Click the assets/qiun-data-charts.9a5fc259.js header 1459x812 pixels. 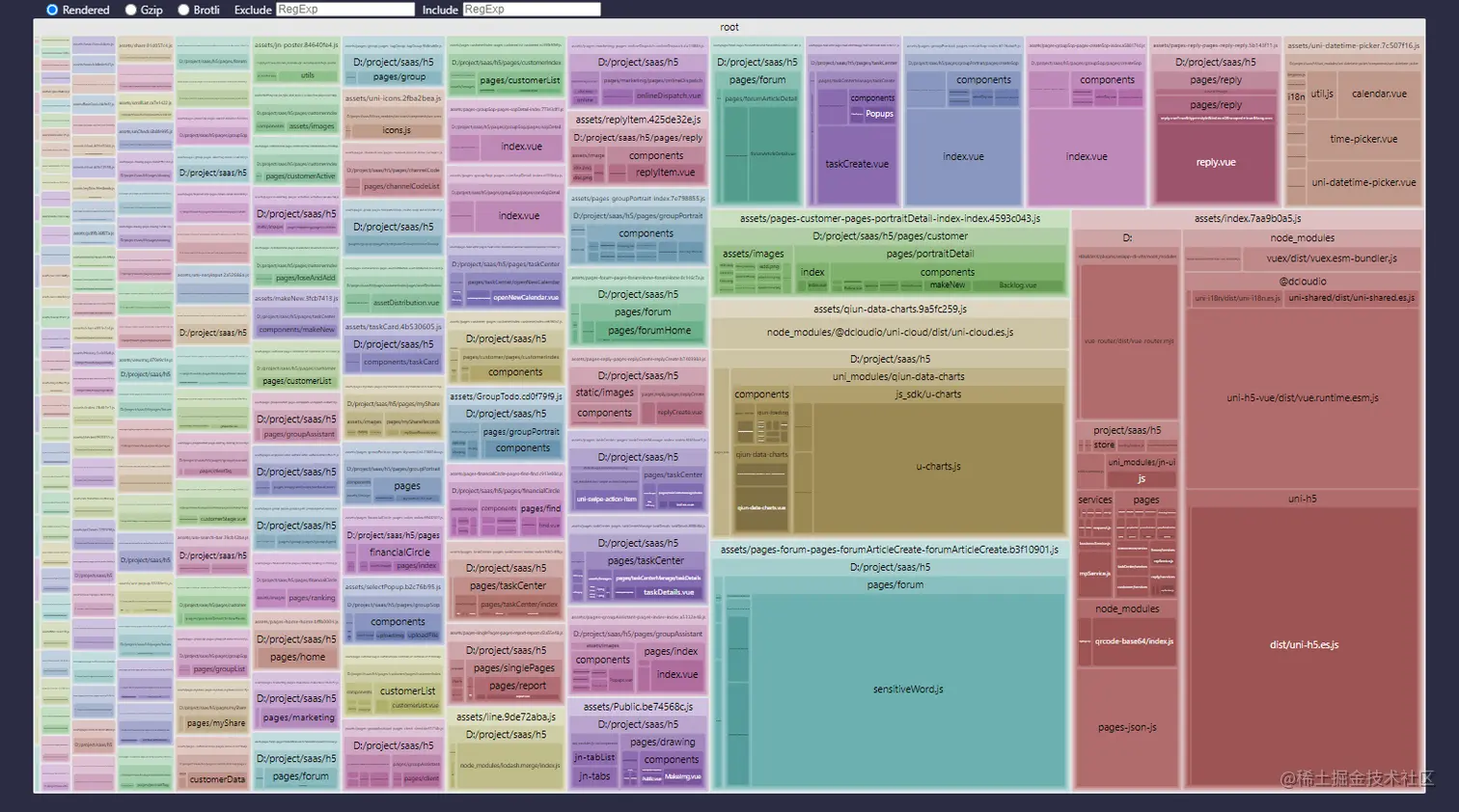[890, 310]
